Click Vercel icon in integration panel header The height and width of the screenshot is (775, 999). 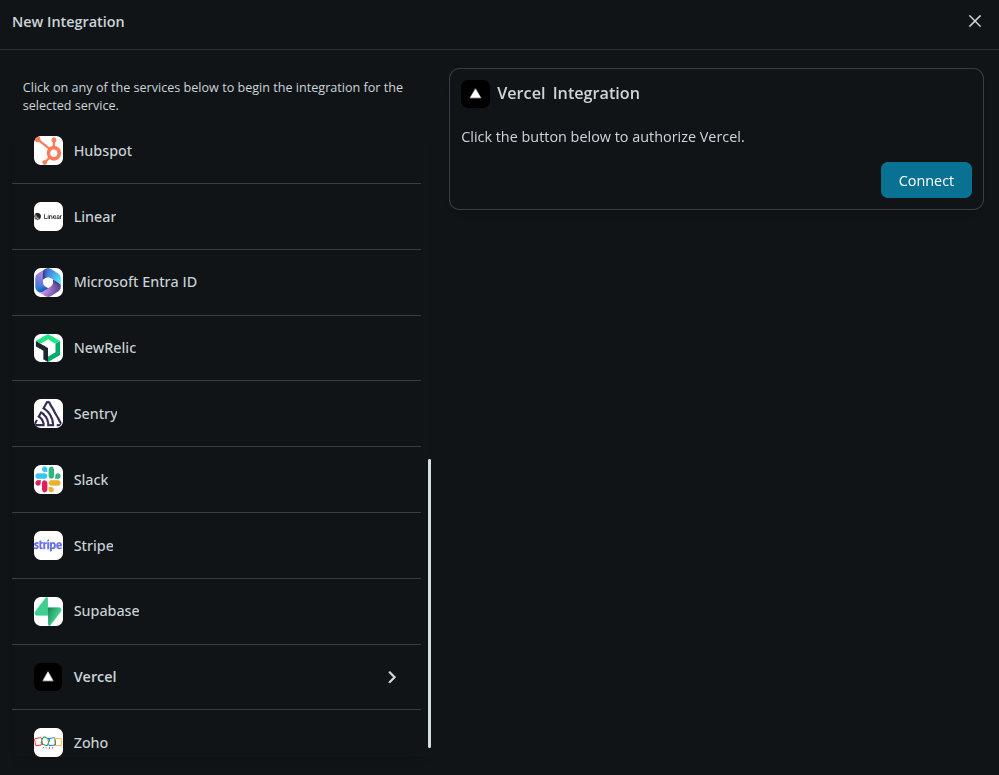pyautogui.click(x=475, y=94)
